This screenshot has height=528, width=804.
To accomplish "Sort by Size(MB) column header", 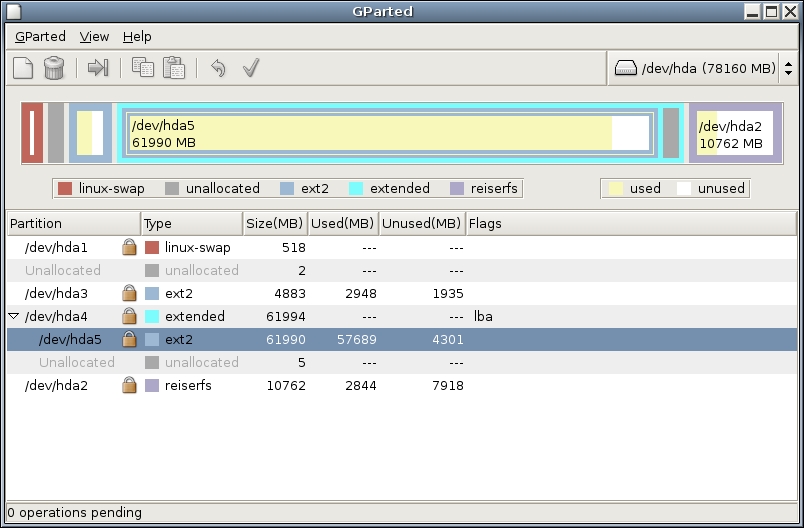I will pyautogui.click(x=275, y=224).
